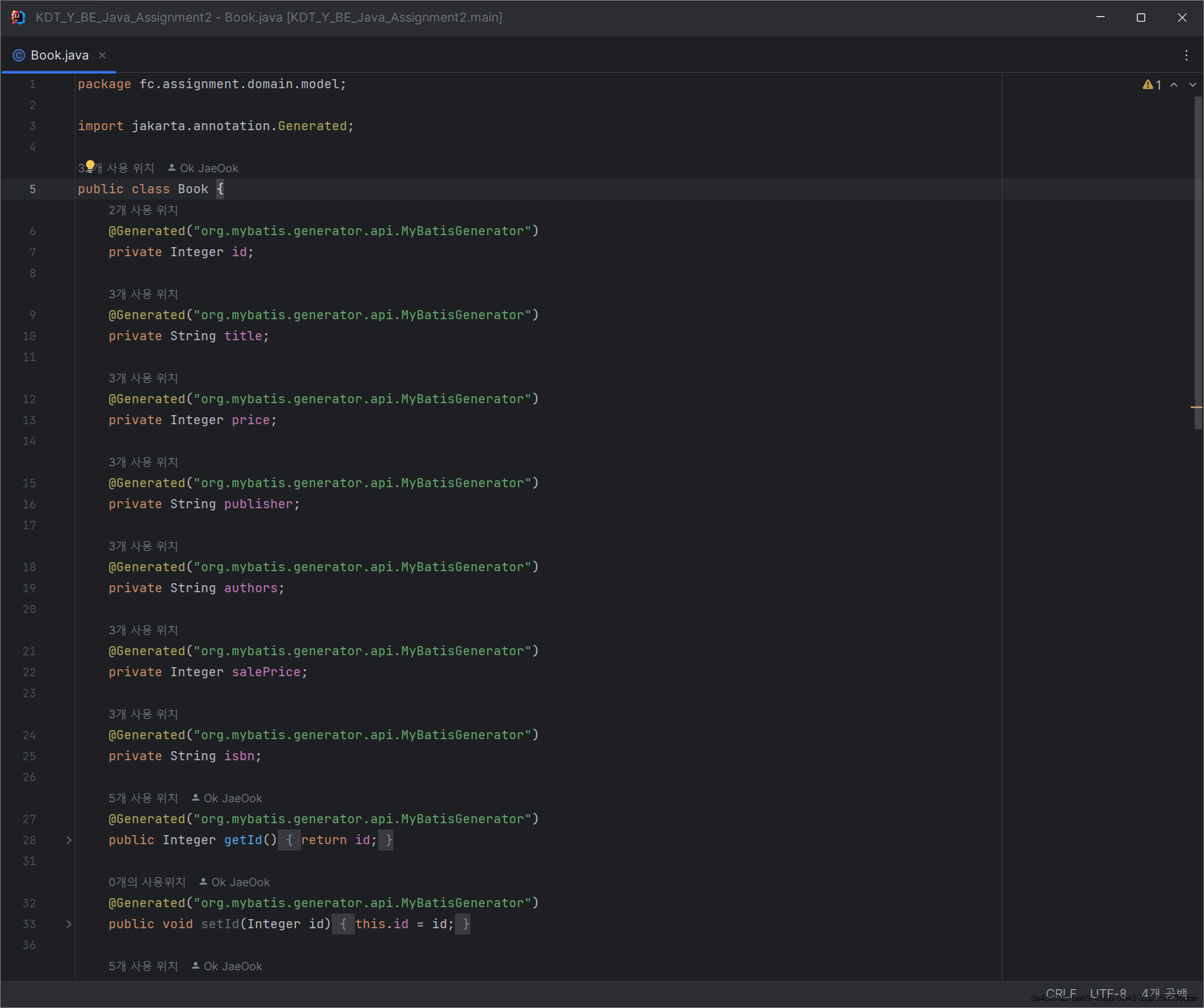This screenshot has width=1204, height=1008.
Task: Click the UTF-8 encoding widget
Action: click(1108, 994)
